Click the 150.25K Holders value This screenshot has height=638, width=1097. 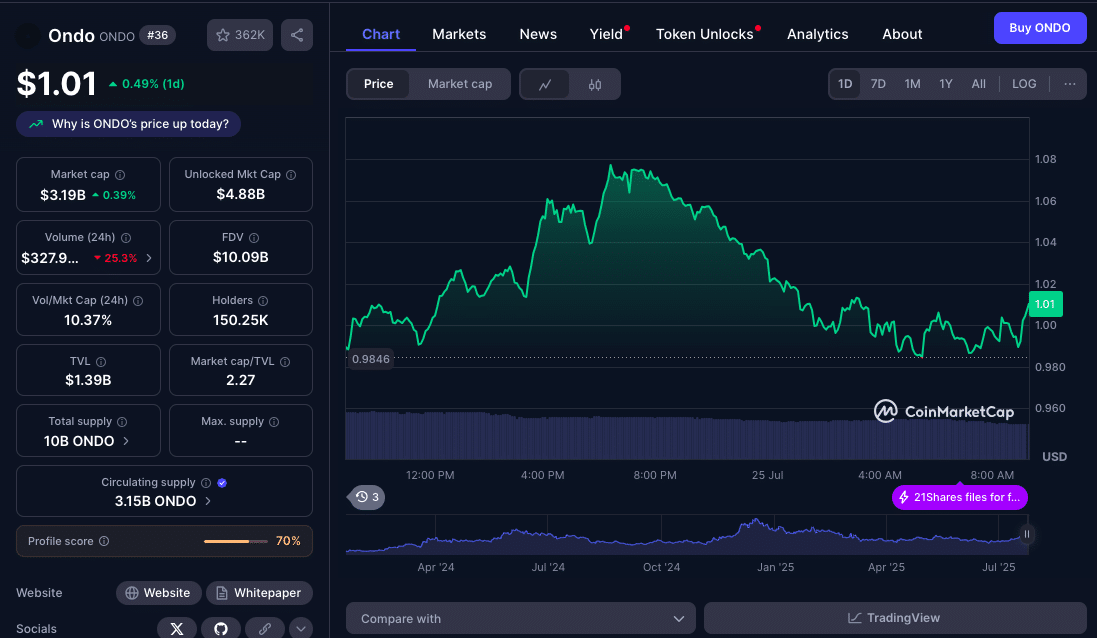[x=241, y=320]
